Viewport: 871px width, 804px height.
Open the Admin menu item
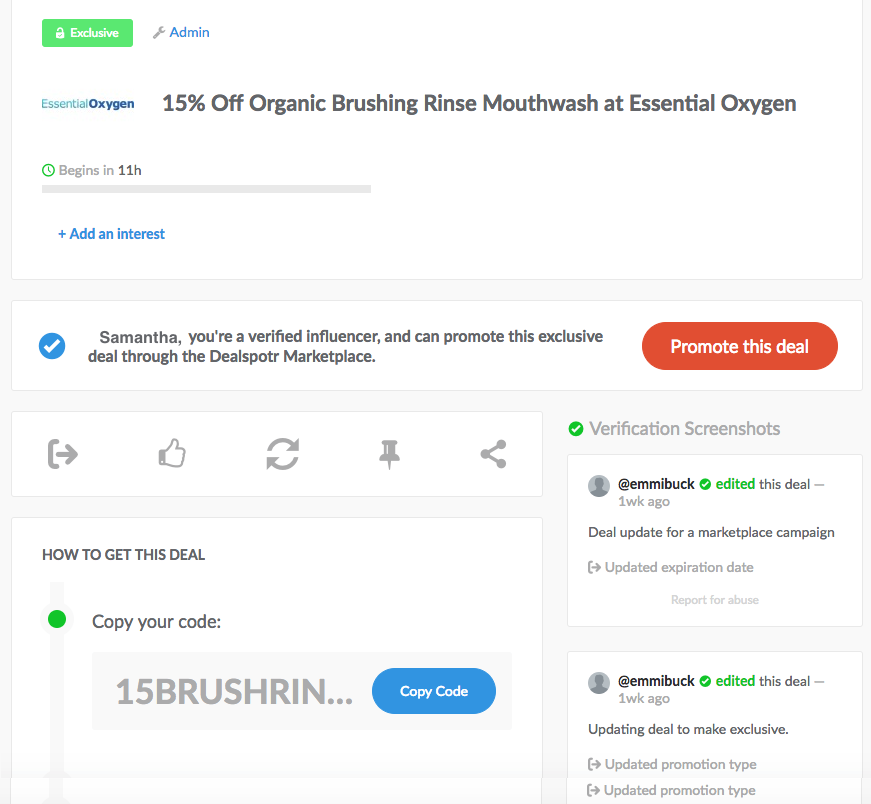187,32
